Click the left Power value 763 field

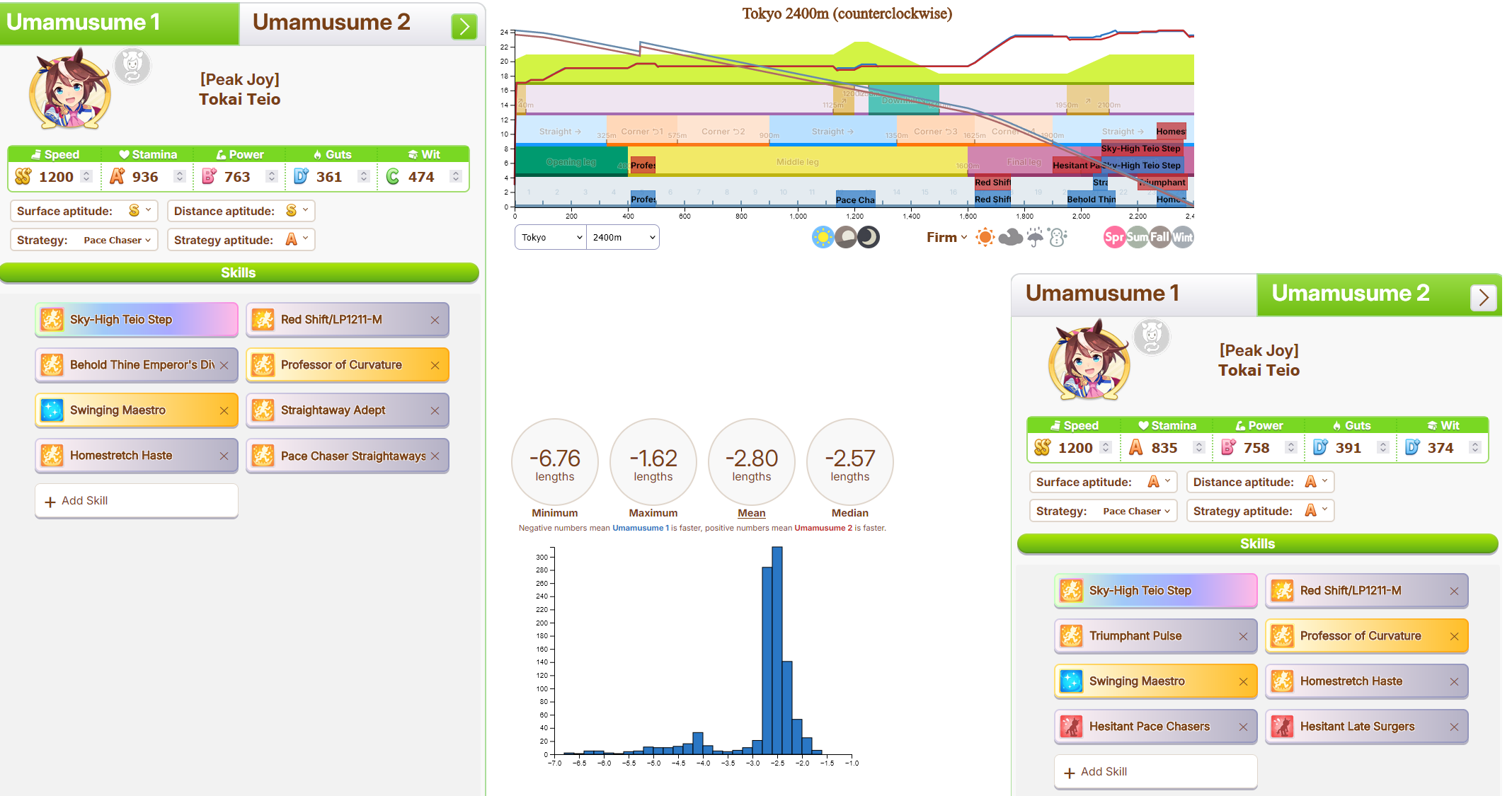point(237,177)
